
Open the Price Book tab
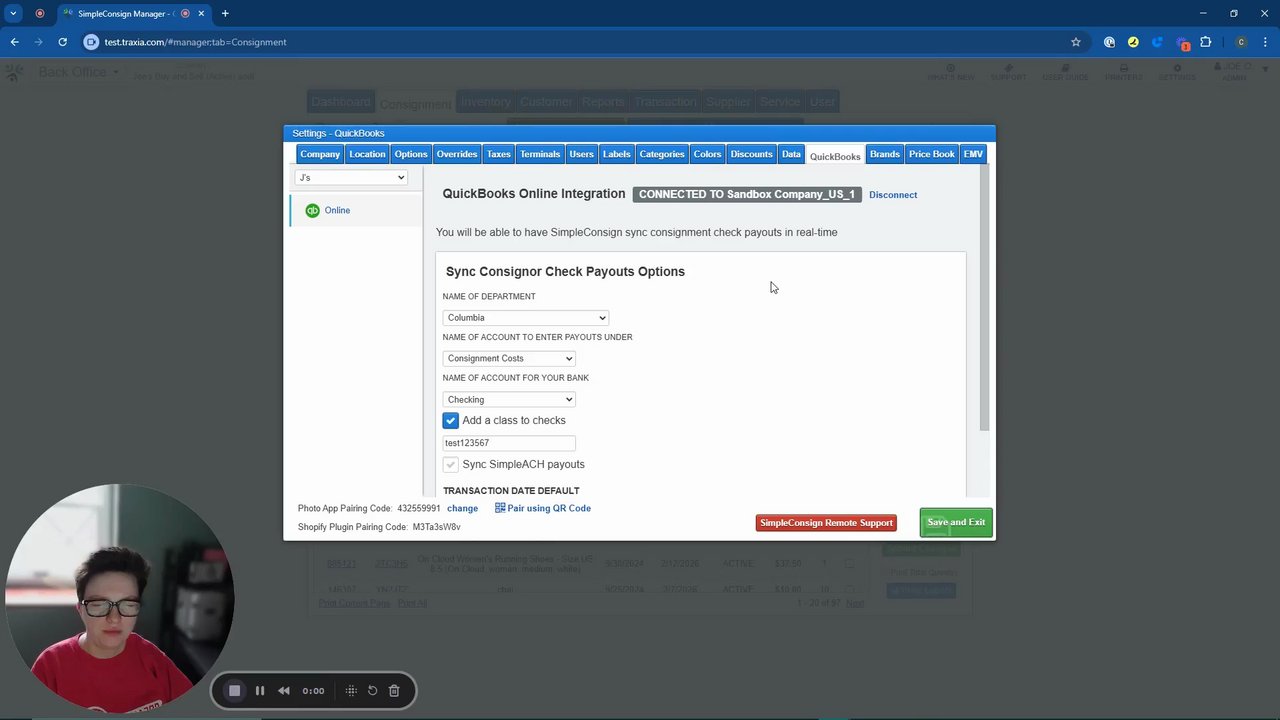932,154
